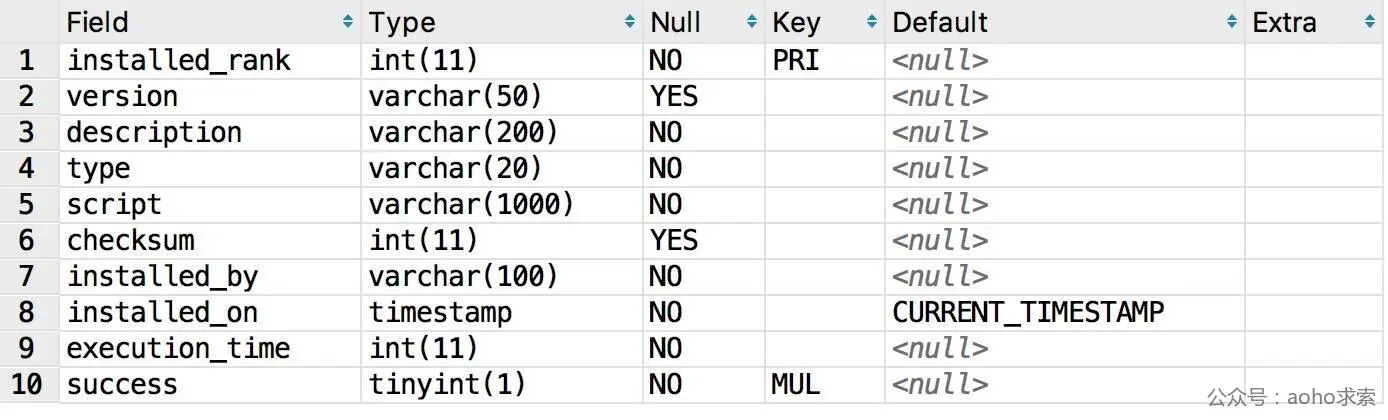Viewport: 1388px width, 420px height.
Task: Select the Field column header
Action: click(211, 22)
